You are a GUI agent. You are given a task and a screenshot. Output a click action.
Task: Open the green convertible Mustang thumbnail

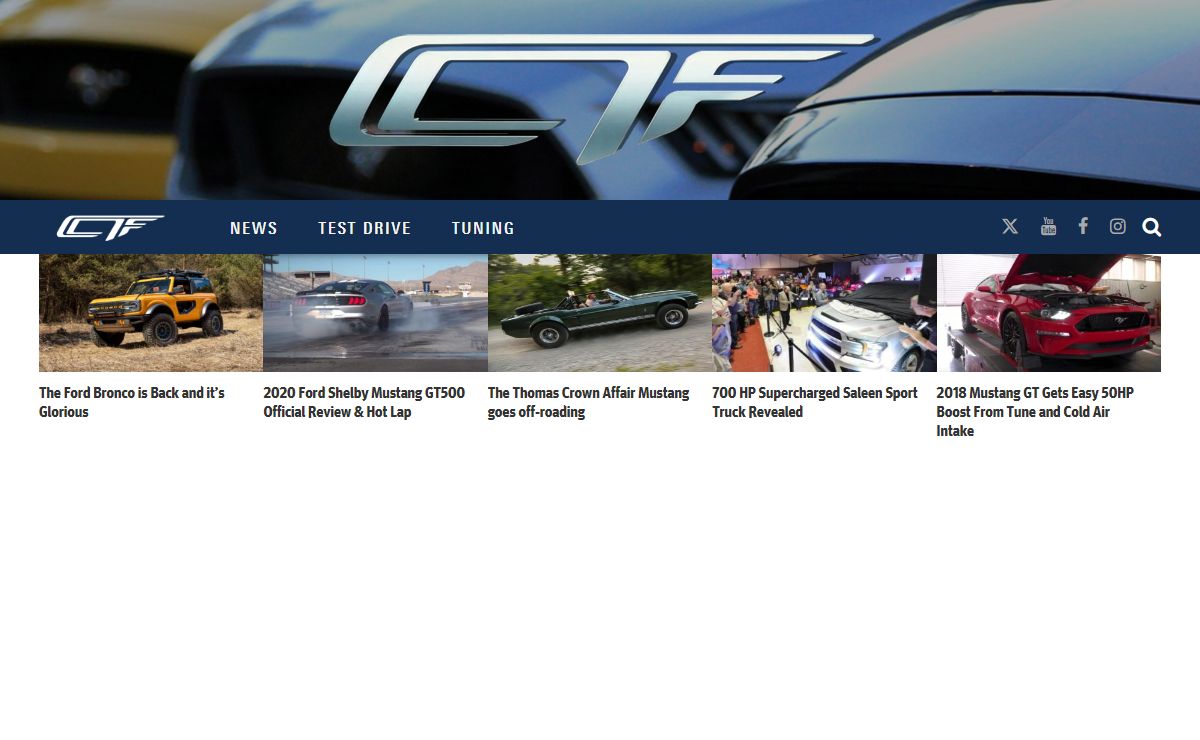pos(600,313)
